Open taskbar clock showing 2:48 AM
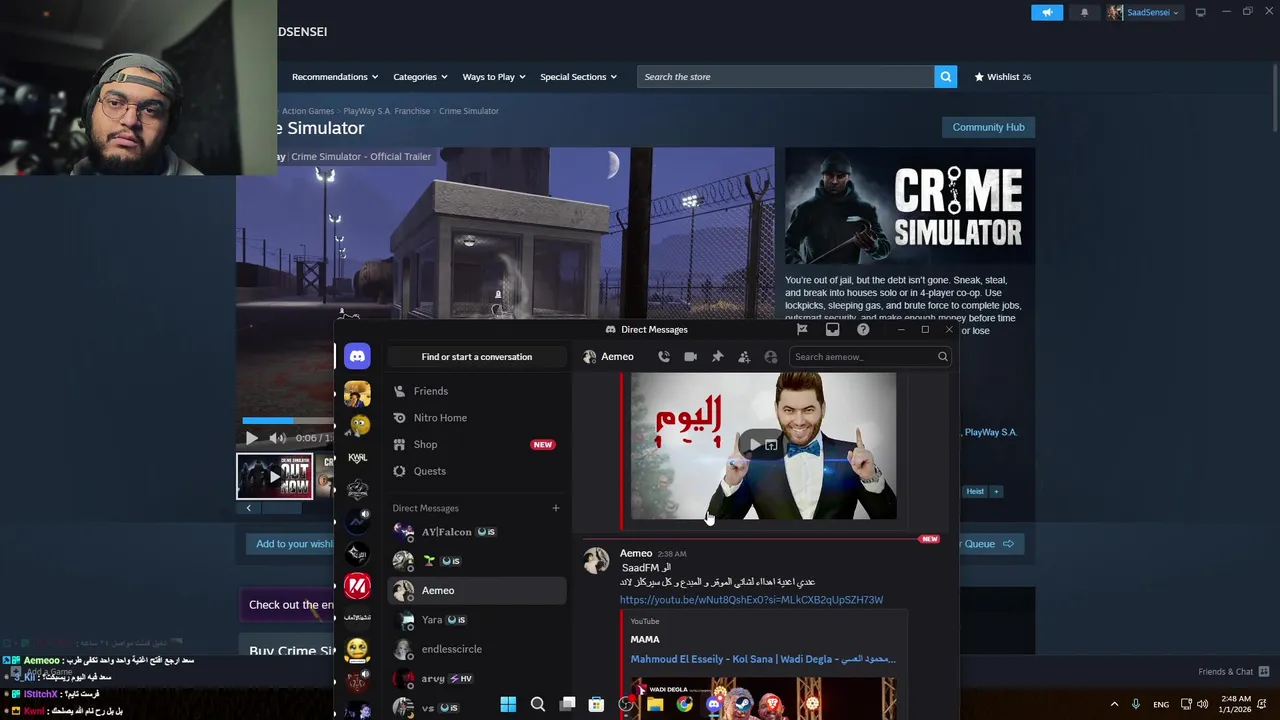The image size is (1280, 720). (x=1237, y=704)
